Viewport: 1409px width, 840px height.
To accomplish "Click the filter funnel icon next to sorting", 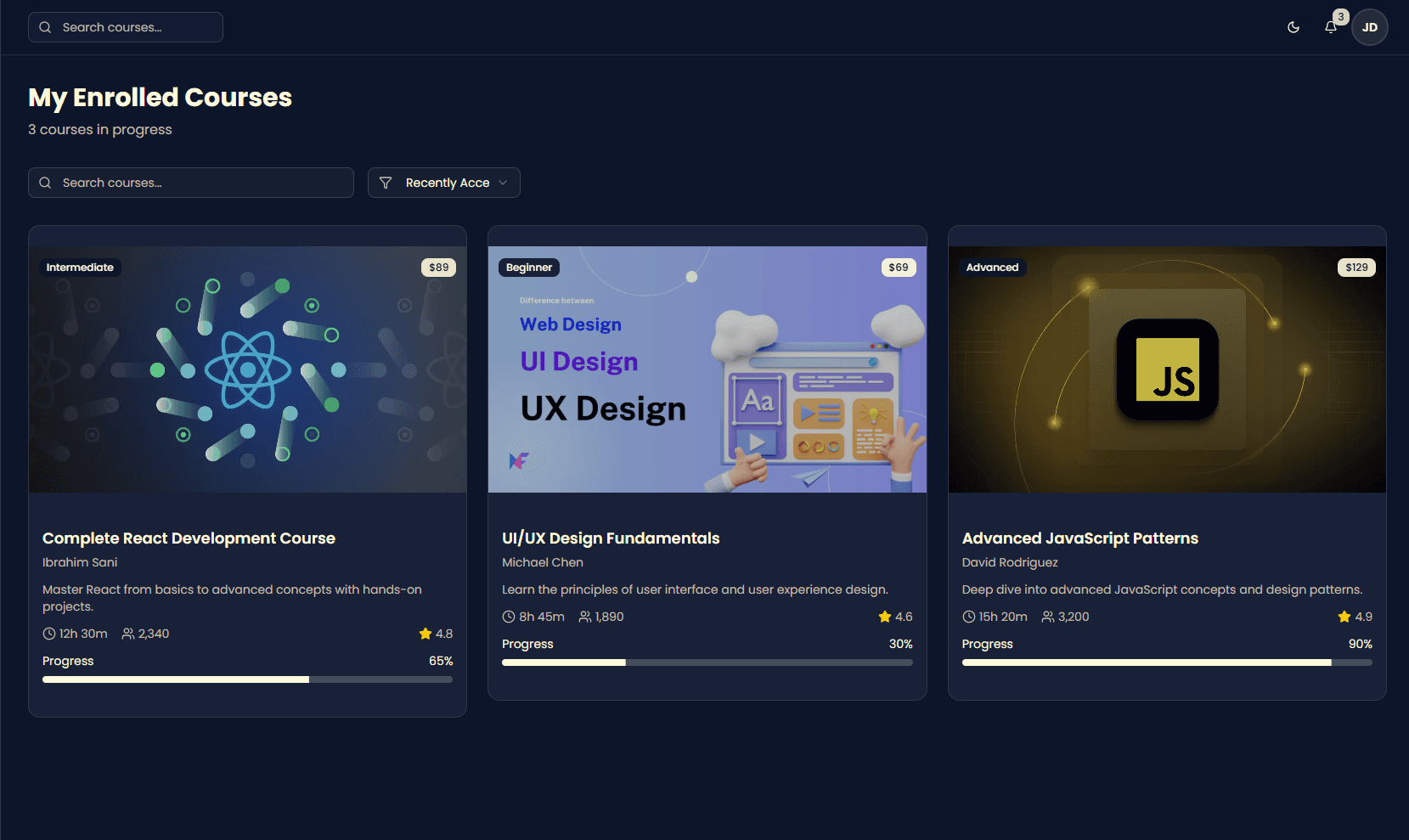I will (386, 182).
